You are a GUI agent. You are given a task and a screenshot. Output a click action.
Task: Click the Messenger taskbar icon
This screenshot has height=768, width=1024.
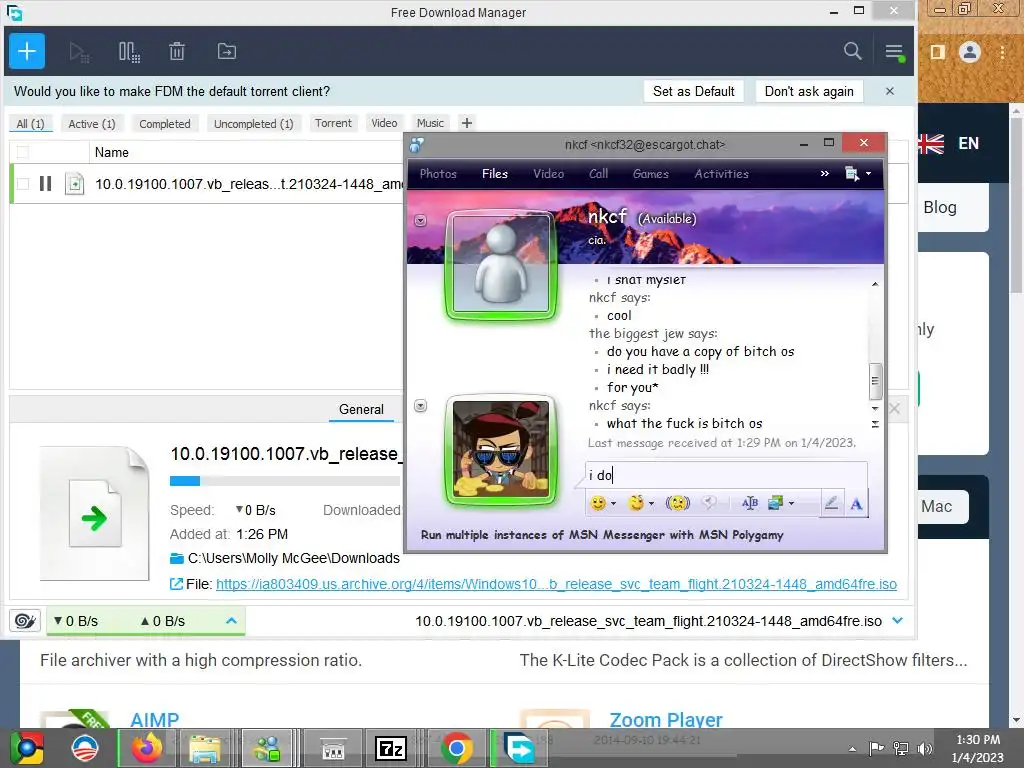point(267,748)
